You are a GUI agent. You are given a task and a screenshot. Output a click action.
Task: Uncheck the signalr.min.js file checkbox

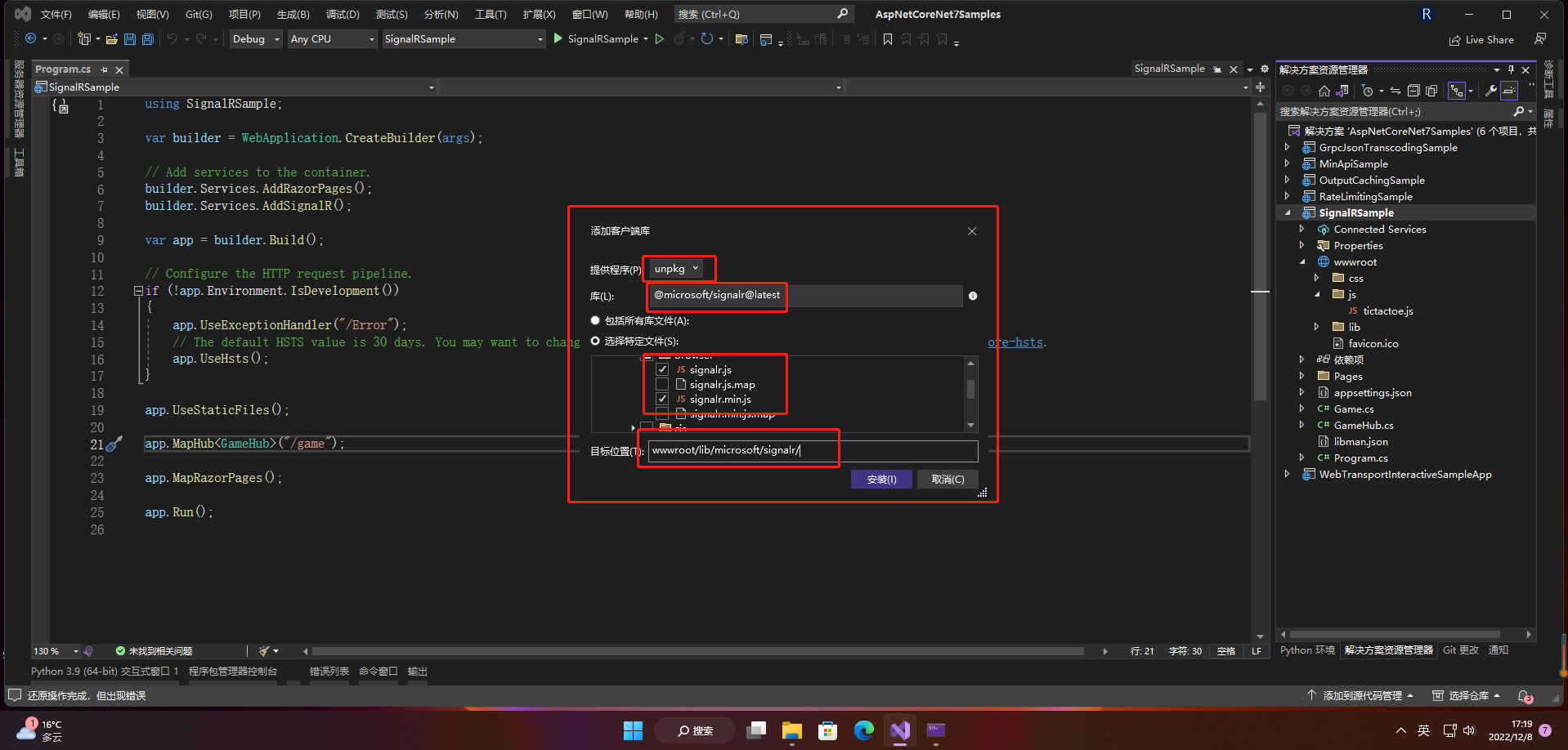coord(662,399)
